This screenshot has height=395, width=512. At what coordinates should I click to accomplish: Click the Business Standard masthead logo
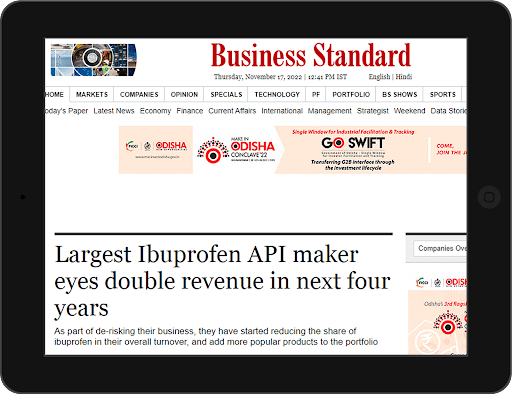[311, 55]
